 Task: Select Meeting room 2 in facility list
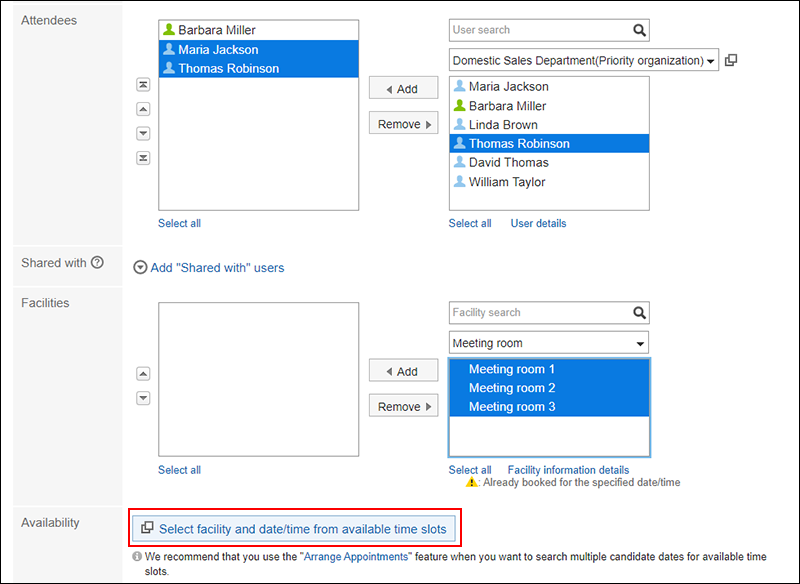(549, 388)
